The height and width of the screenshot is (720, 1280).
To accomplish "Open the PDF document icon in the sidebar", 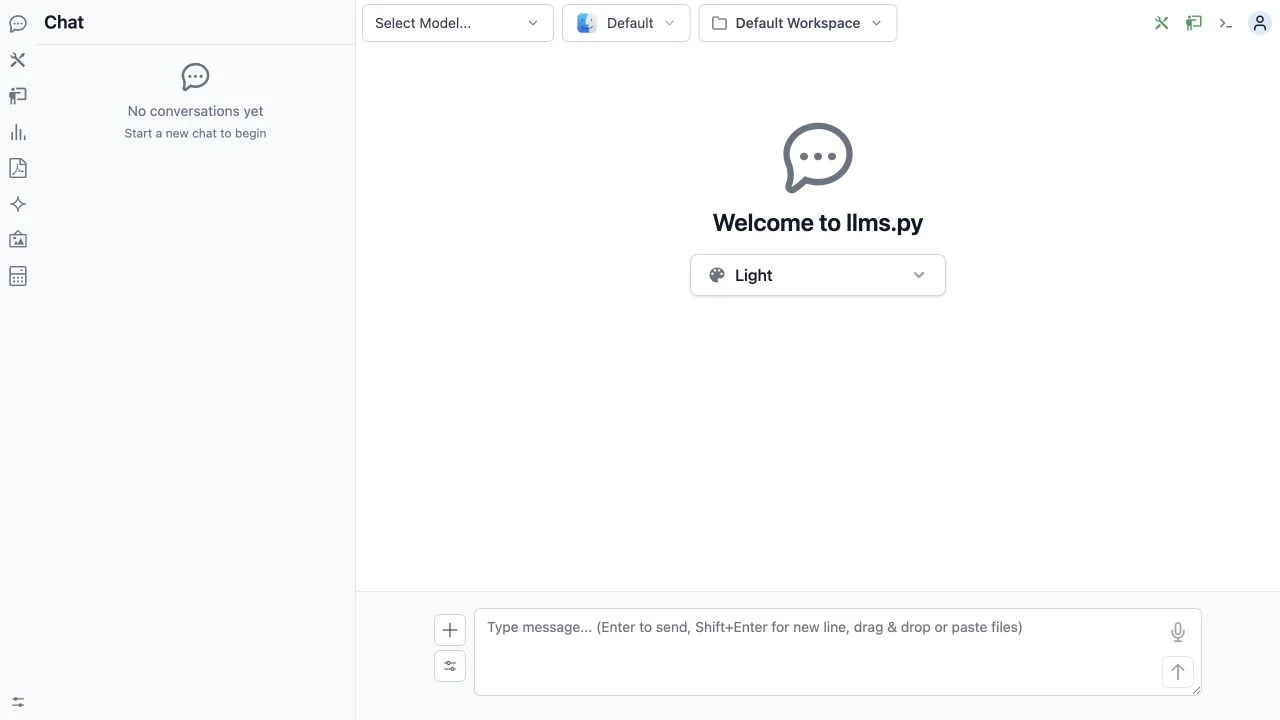I will (18, 168).
